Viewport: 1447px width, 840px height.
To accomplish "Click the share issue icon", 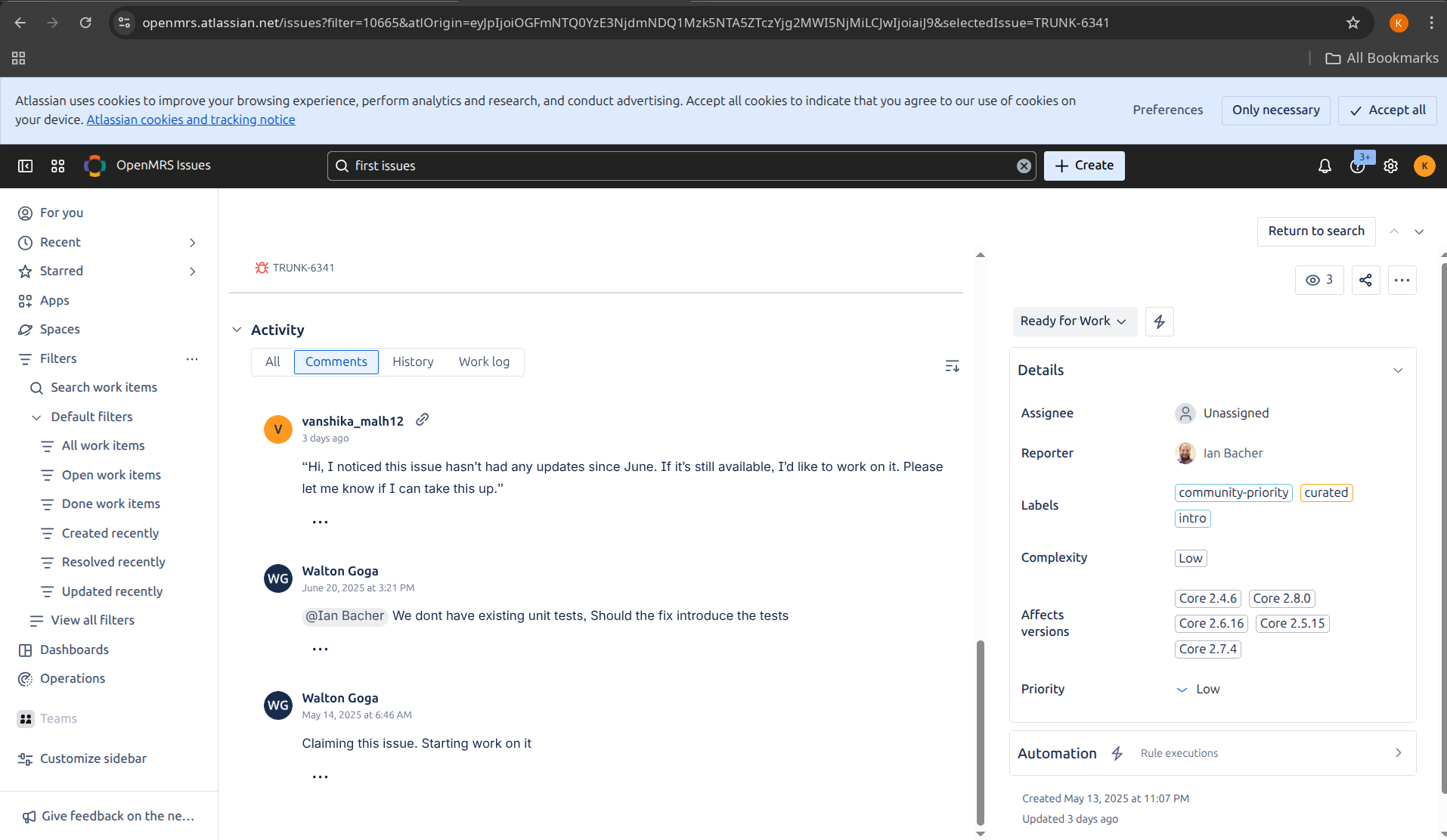I will coord(1365,280).
